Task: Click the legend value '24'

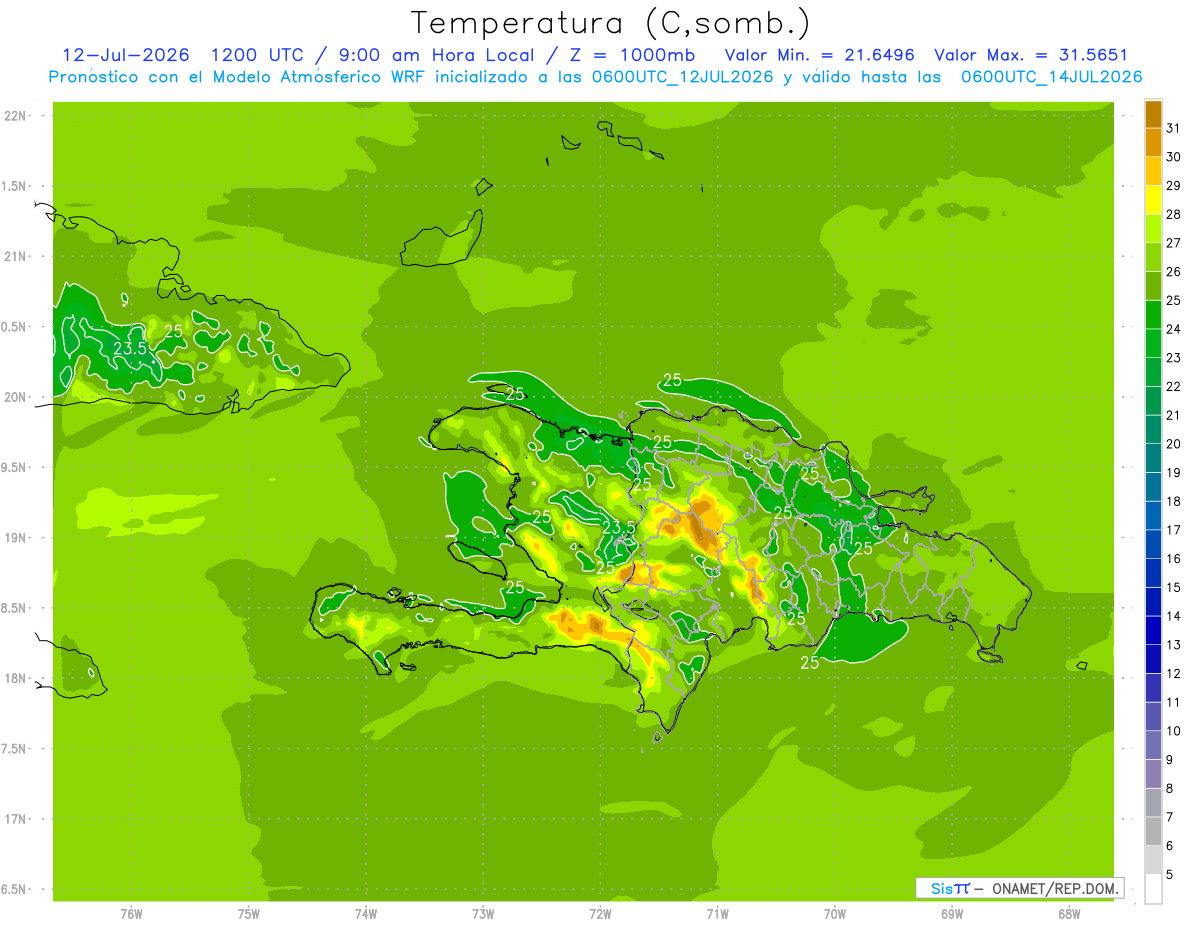Action: click(1174, 329)
